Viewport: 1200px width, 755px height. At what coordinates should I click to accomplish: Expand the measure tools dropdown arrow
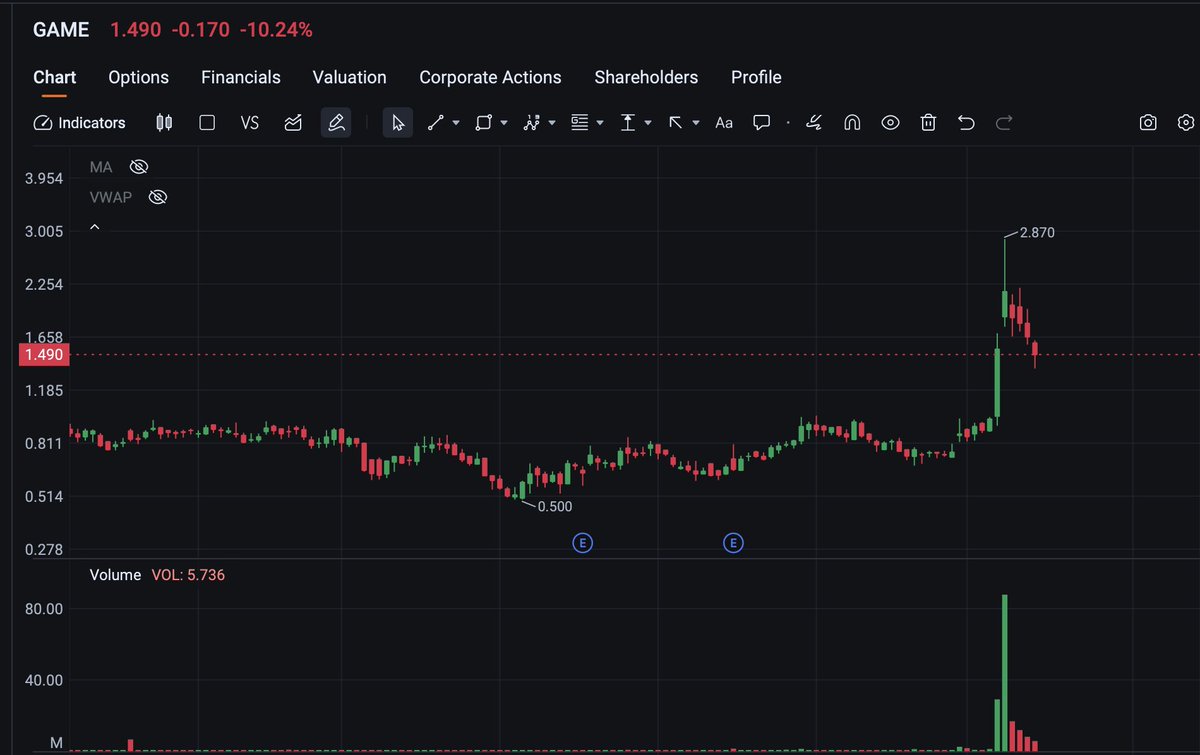click(x=648, y=123)
